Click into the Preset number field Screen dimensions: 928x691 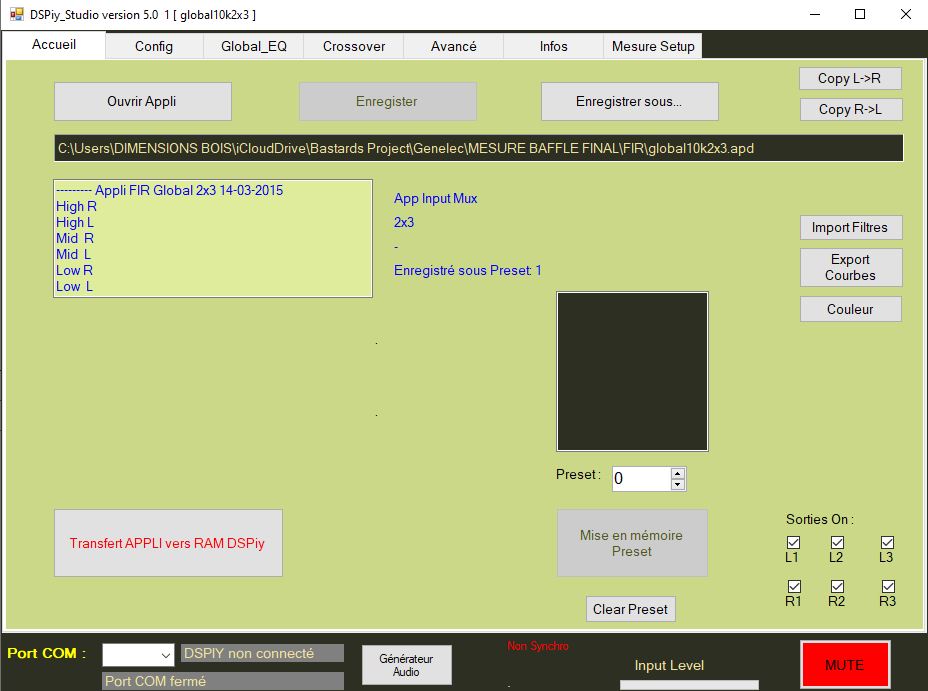point(638,479)
